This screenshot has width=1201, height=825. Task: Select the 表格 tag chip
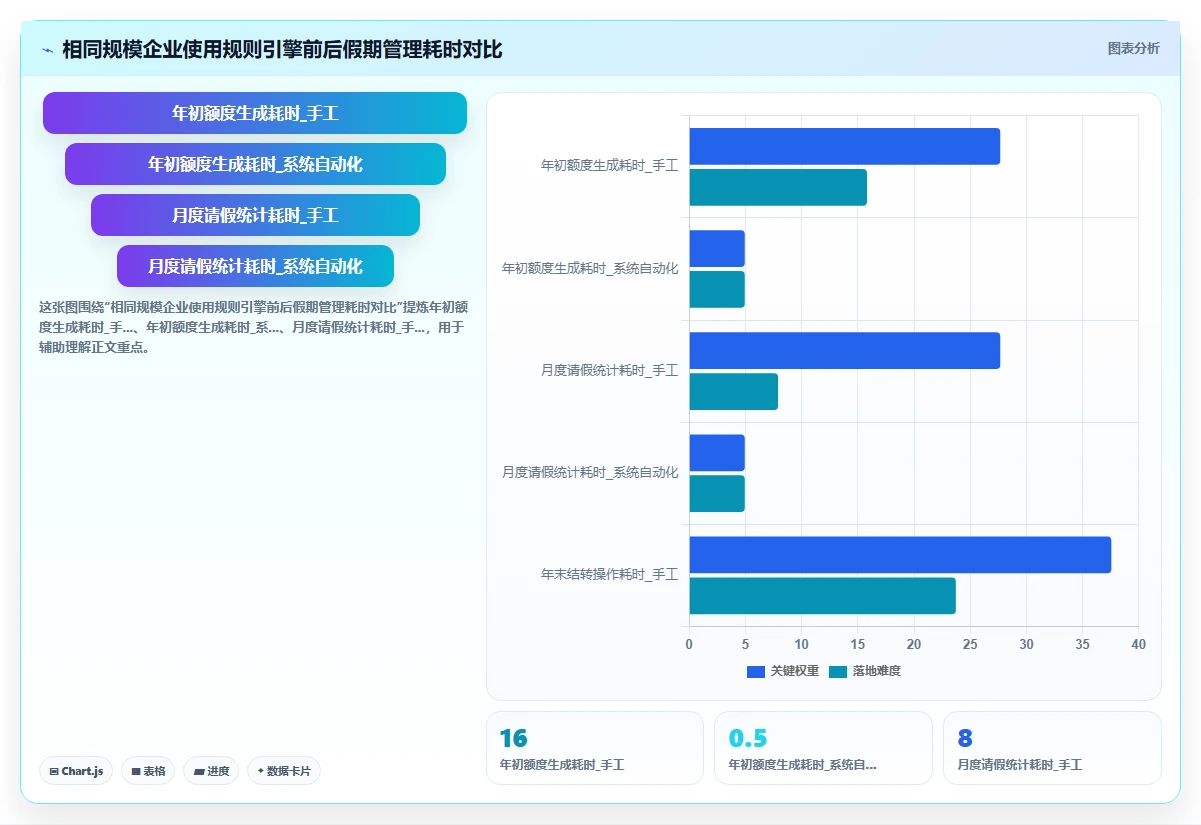[x=148, y=771]
